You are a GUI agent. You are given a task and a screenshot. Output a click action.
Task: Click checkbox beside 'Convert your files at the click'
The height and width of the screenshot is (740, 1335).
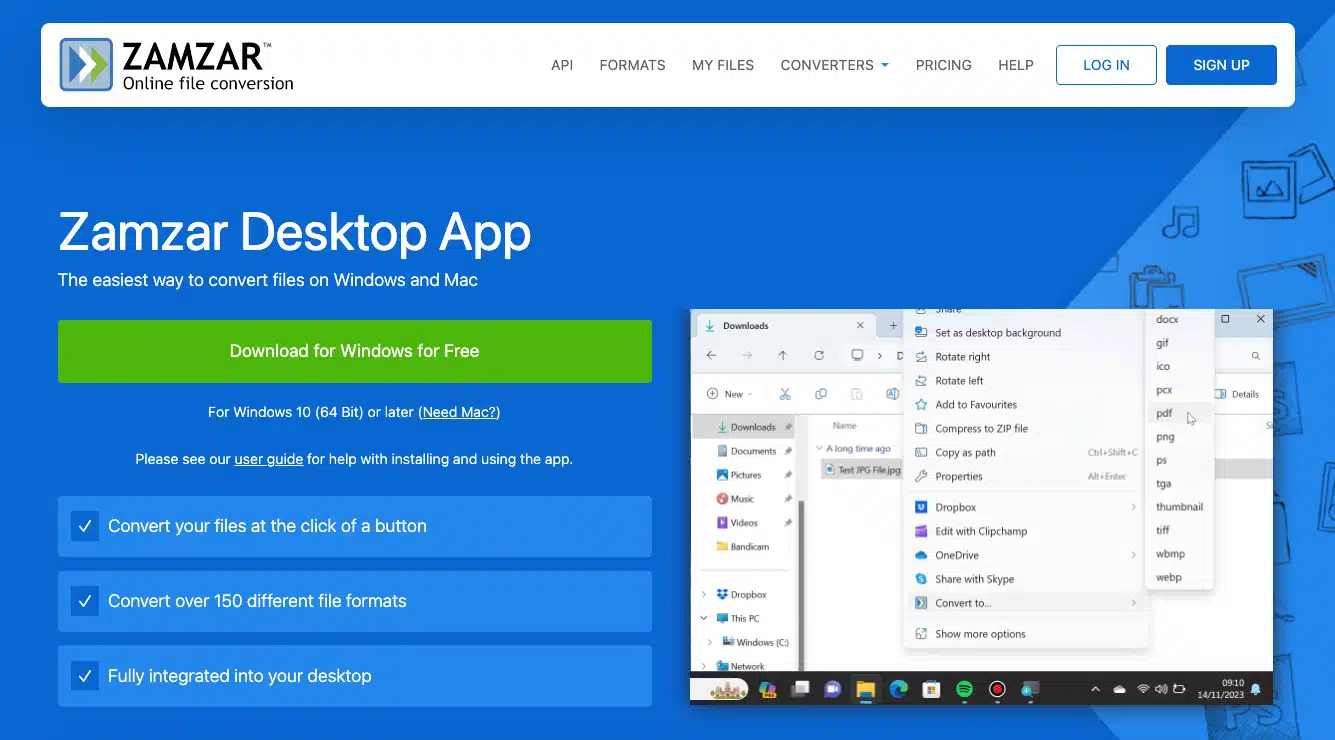pyautogui.click(x=85, y=526)
